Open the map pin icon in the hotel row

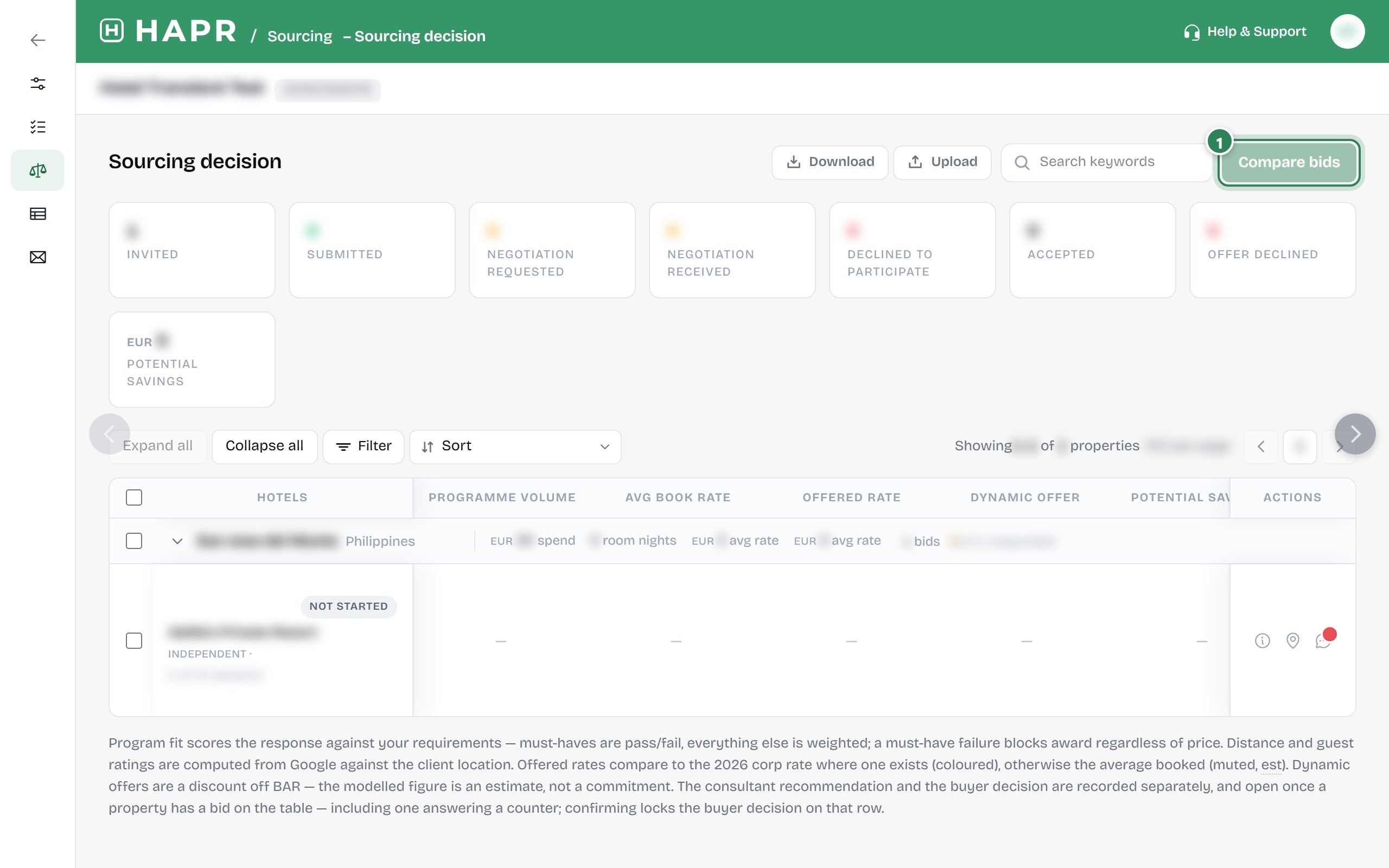coord(1292,640)
